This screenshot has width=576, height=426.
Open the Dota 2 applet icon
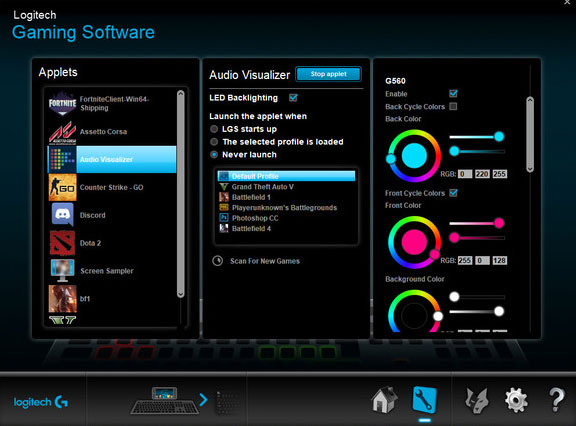(x=62, y=243)
